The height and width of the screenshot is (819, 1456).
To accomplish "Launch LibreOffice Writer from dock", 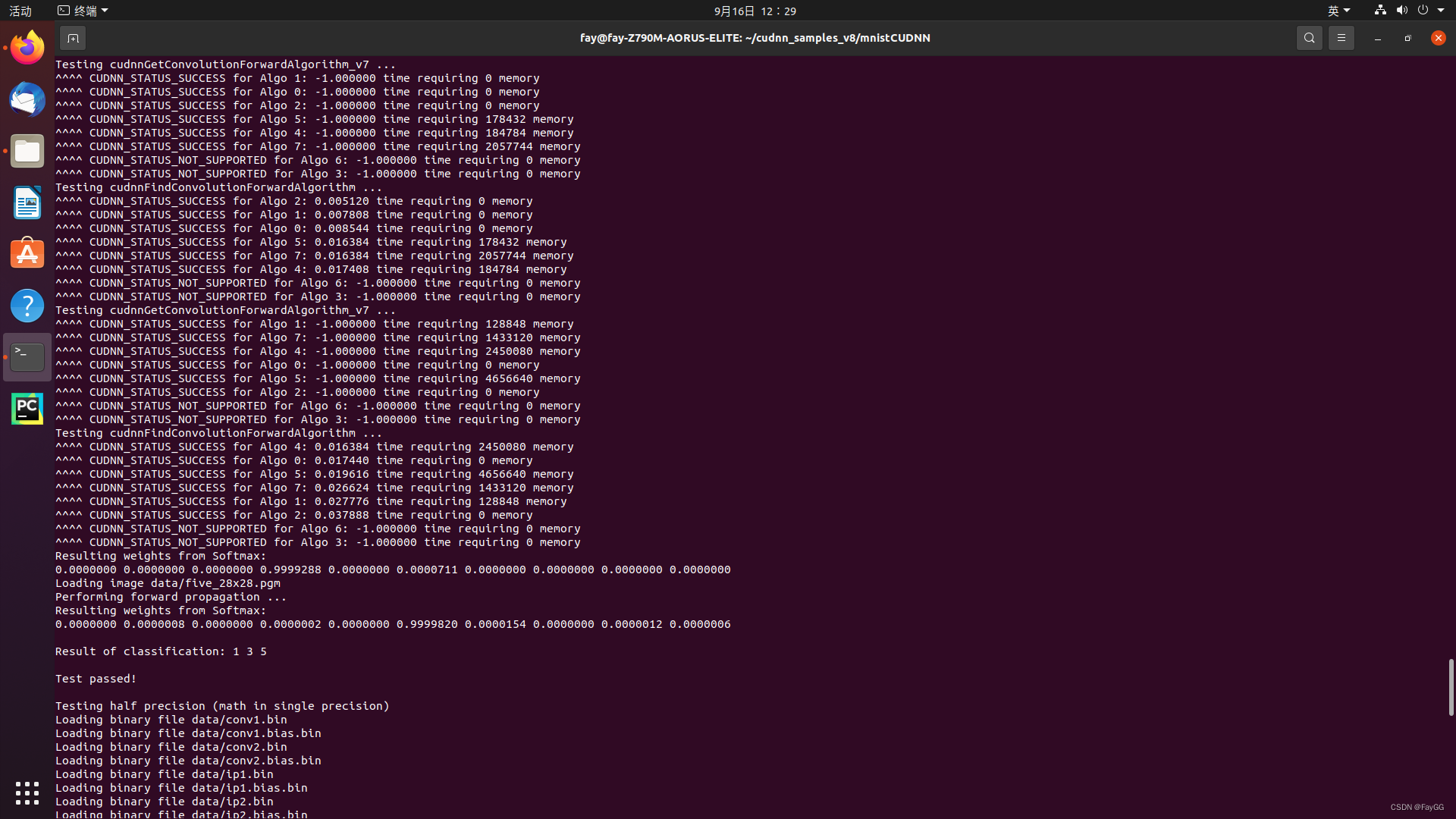I will click(27, 202).
